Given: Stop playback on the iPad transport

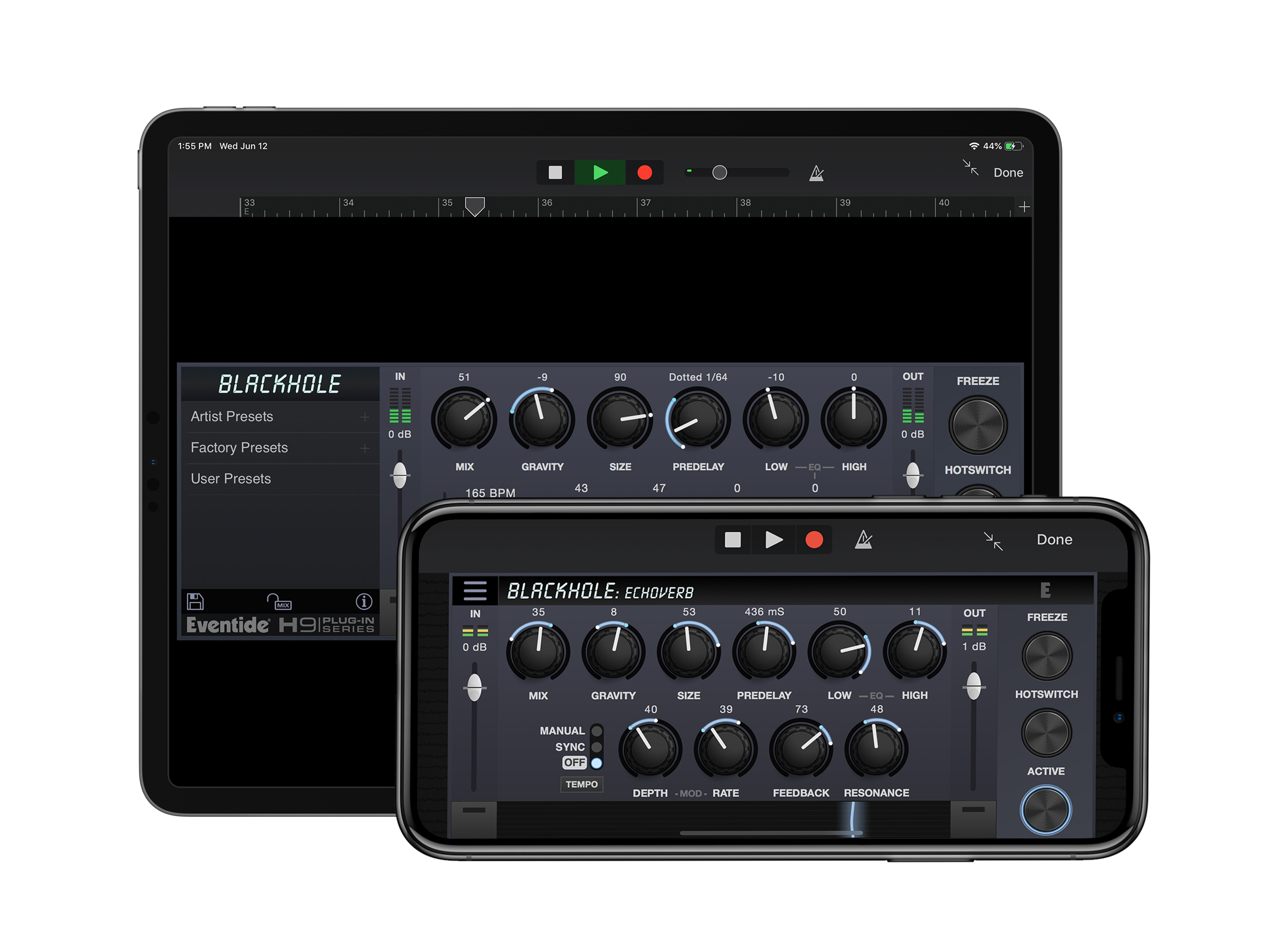Looking at the screenshot, I should click(555, 172).
